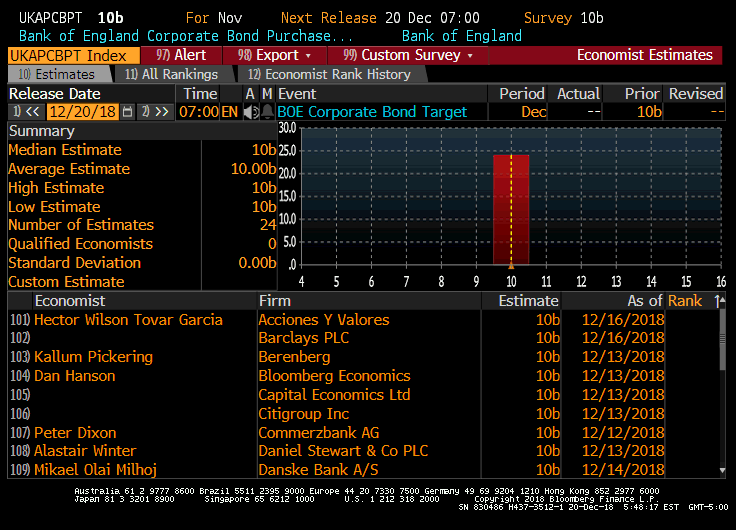Sort by the As of column header
Screen dimensions: 736x530
click(x=644, y=301)
